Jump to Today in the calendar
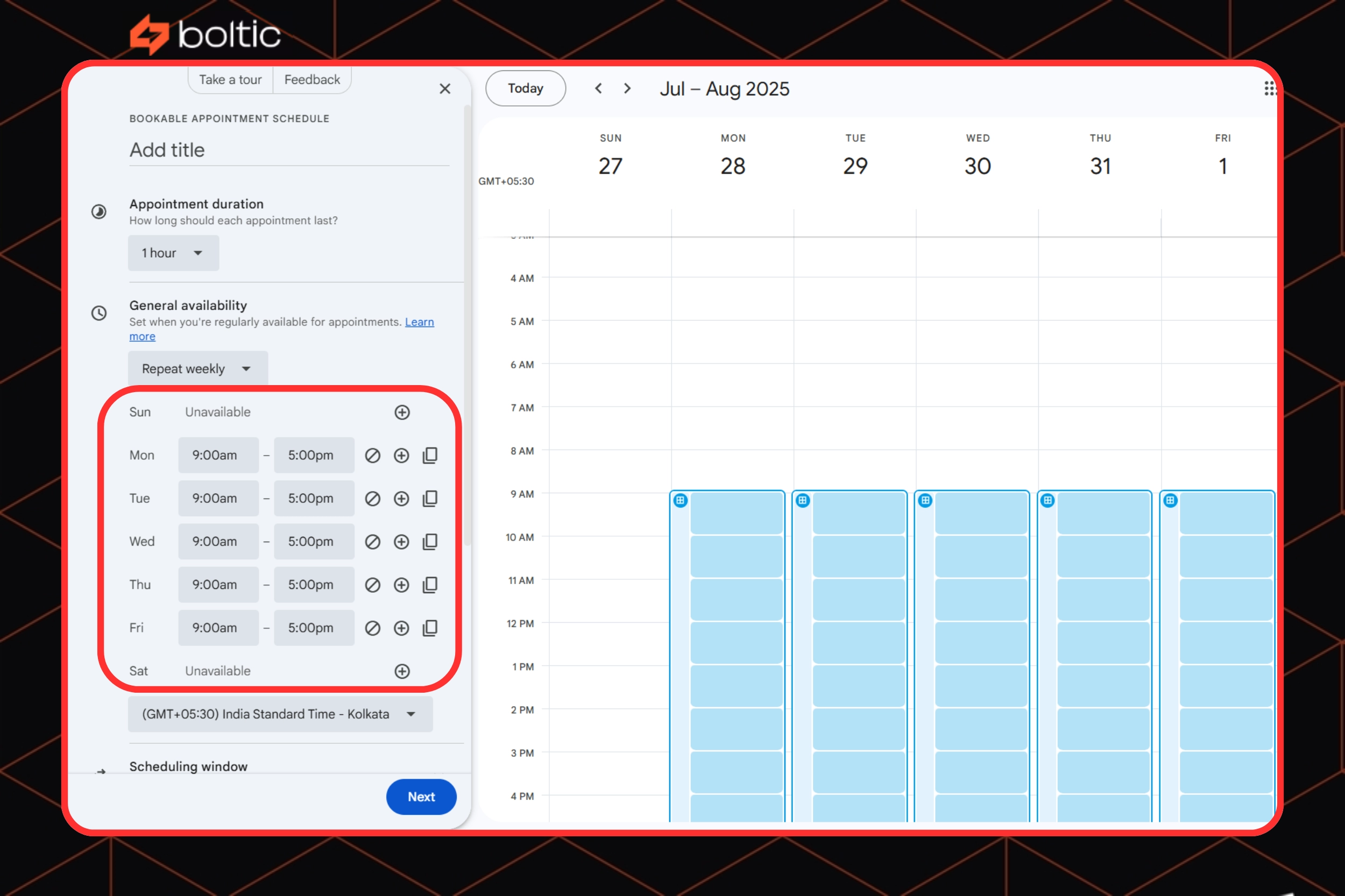The width and height of the screenshot is (1345, 896). click(525, 88)
